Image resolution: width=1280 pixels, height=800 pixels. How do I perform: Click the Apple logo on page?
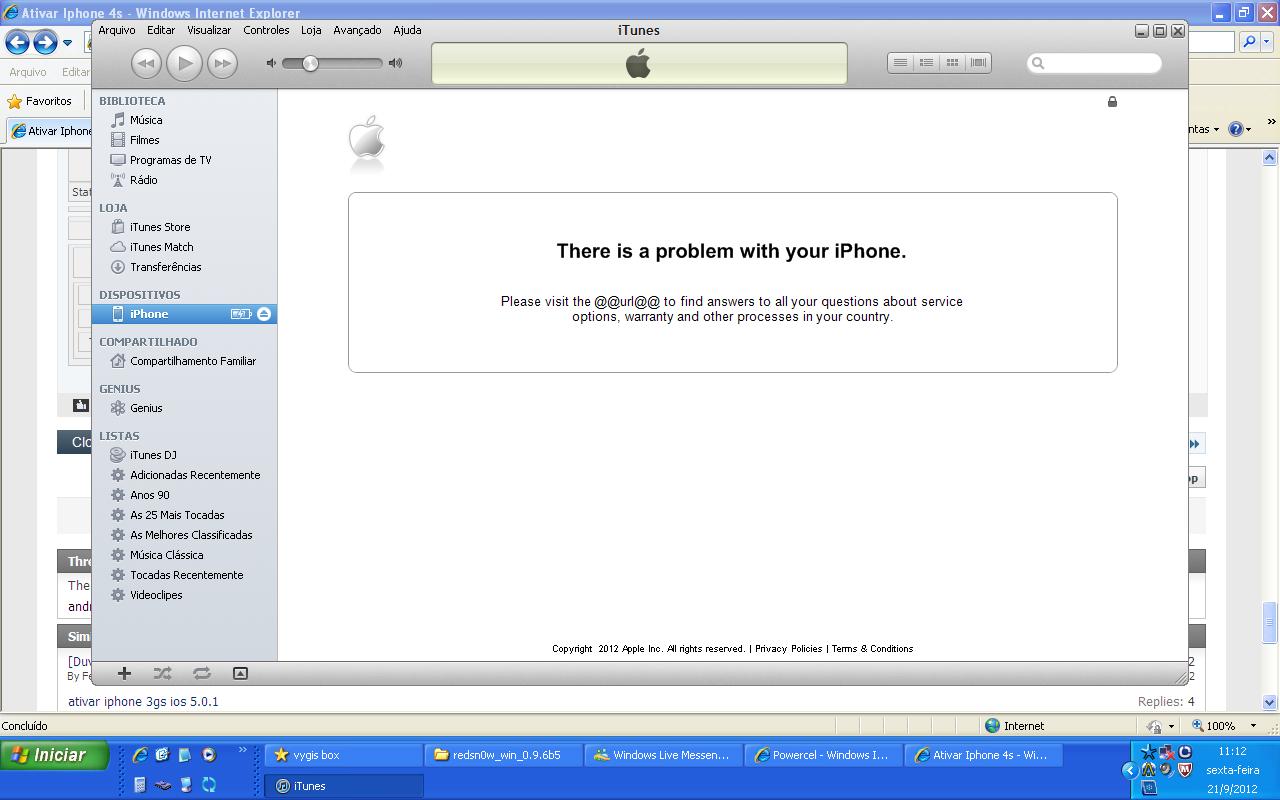coord(367,138)
